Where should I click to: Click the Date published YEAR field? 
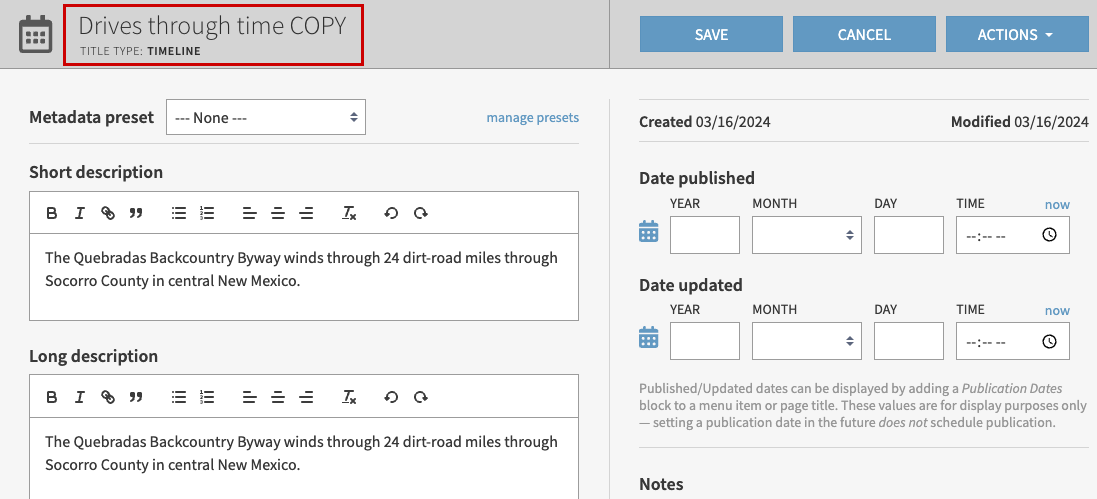pos(705,235)
